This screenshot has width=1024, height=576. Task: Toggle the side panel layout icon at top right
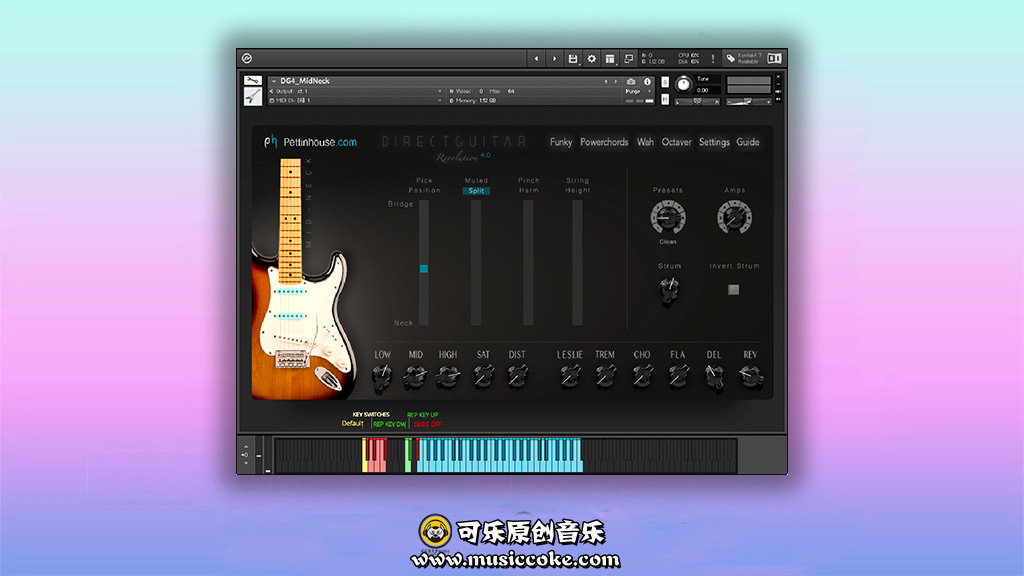(775, 59)
